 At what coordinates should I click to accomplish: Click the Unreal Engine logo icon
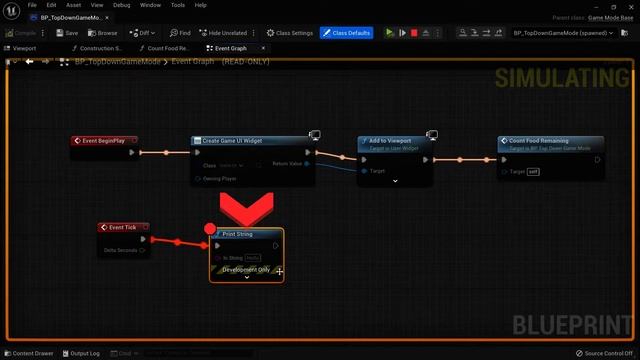click(11, 11)
